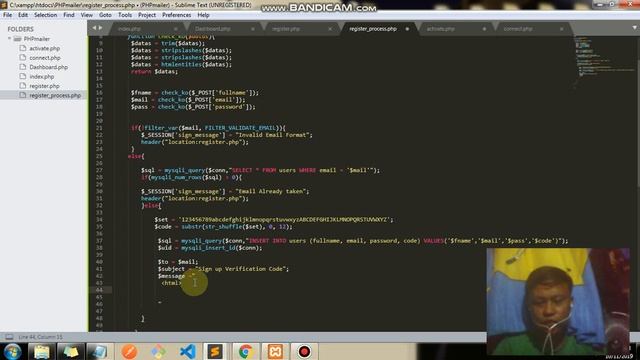The width and height of the screenshot is (640, 360).
Task: Open the Tools menu
Action: tap(125, 15)
